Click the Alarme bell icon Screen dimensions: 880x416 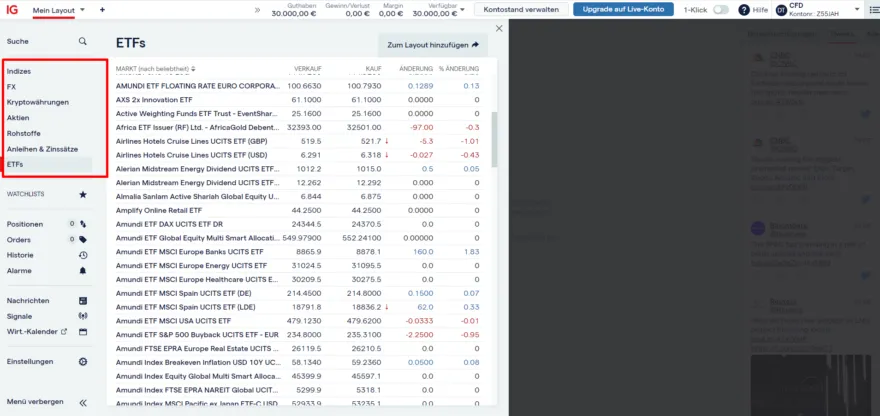tap(83, 271)
